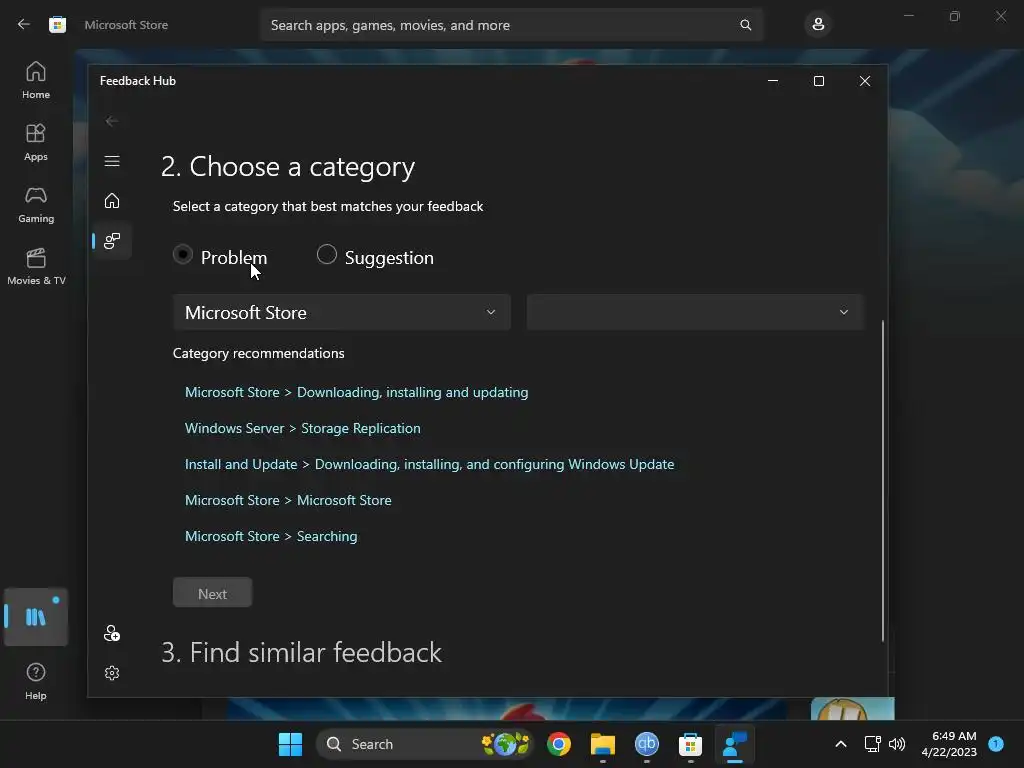Choose Microsoft Store > Downloading, installing and updating

pos(357,392)
